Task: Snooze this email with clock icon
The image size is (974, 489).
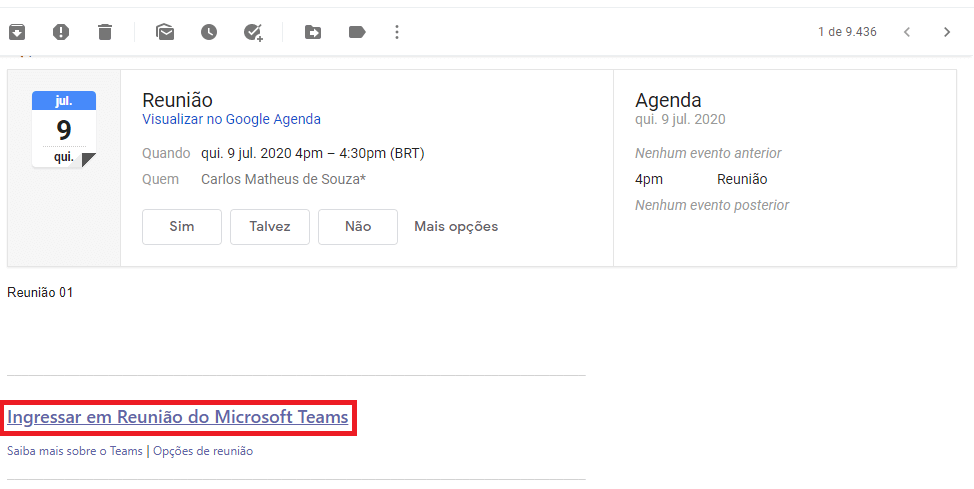Action: (x=209, y=32)
